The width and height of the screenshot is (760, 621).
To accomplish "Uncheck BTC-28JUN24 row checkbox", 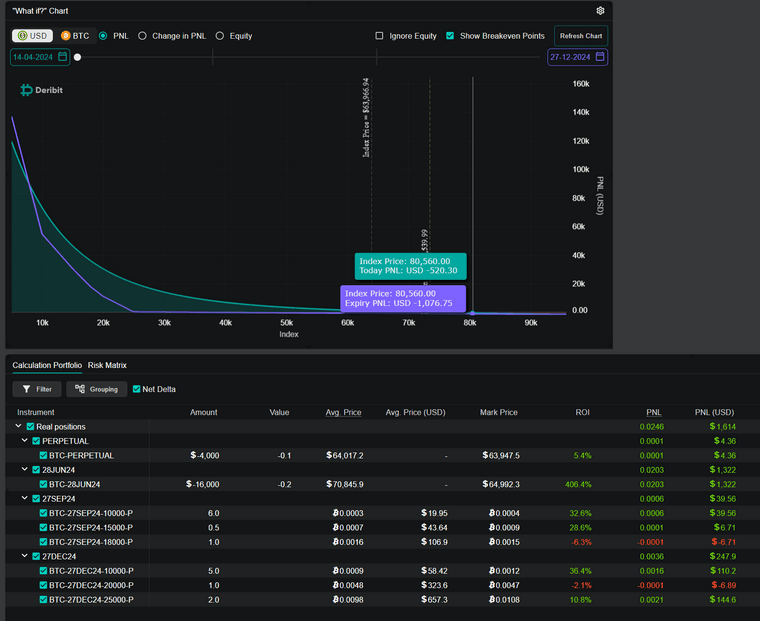I will point(43,484).
